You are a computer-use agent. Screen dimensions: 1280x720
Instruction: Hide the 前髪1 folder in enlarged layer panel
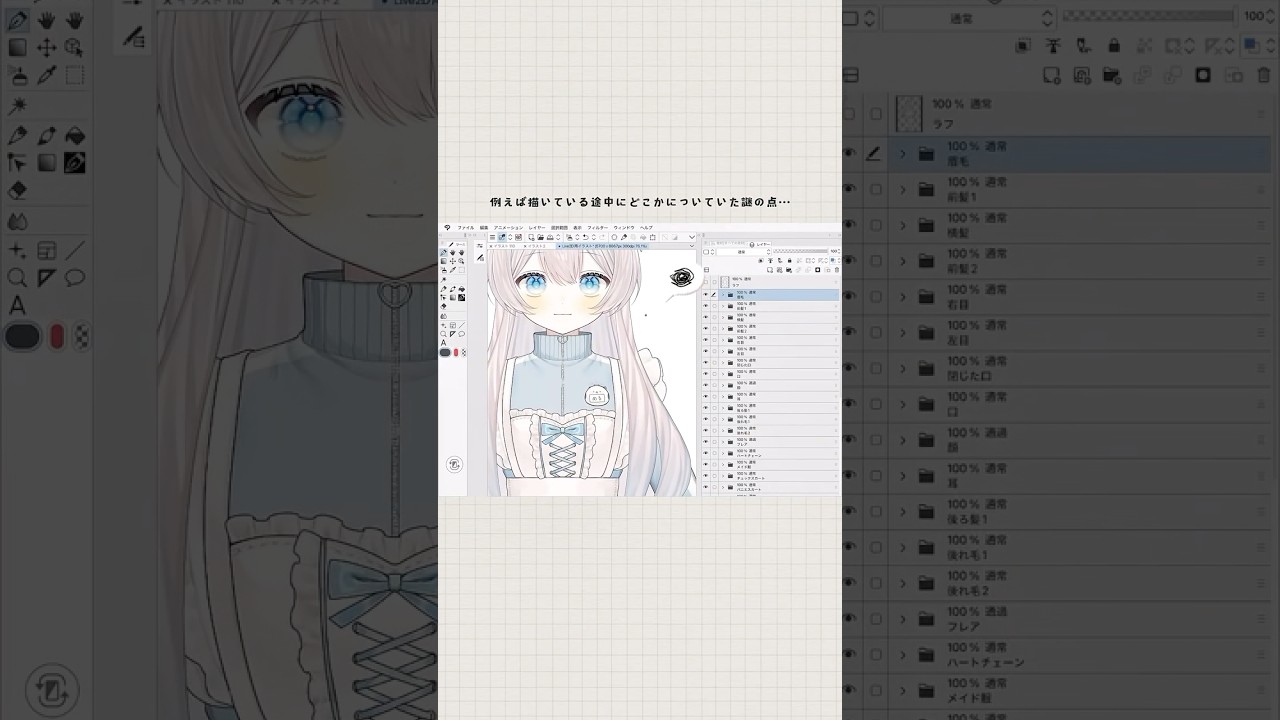(x=850, y=189)
